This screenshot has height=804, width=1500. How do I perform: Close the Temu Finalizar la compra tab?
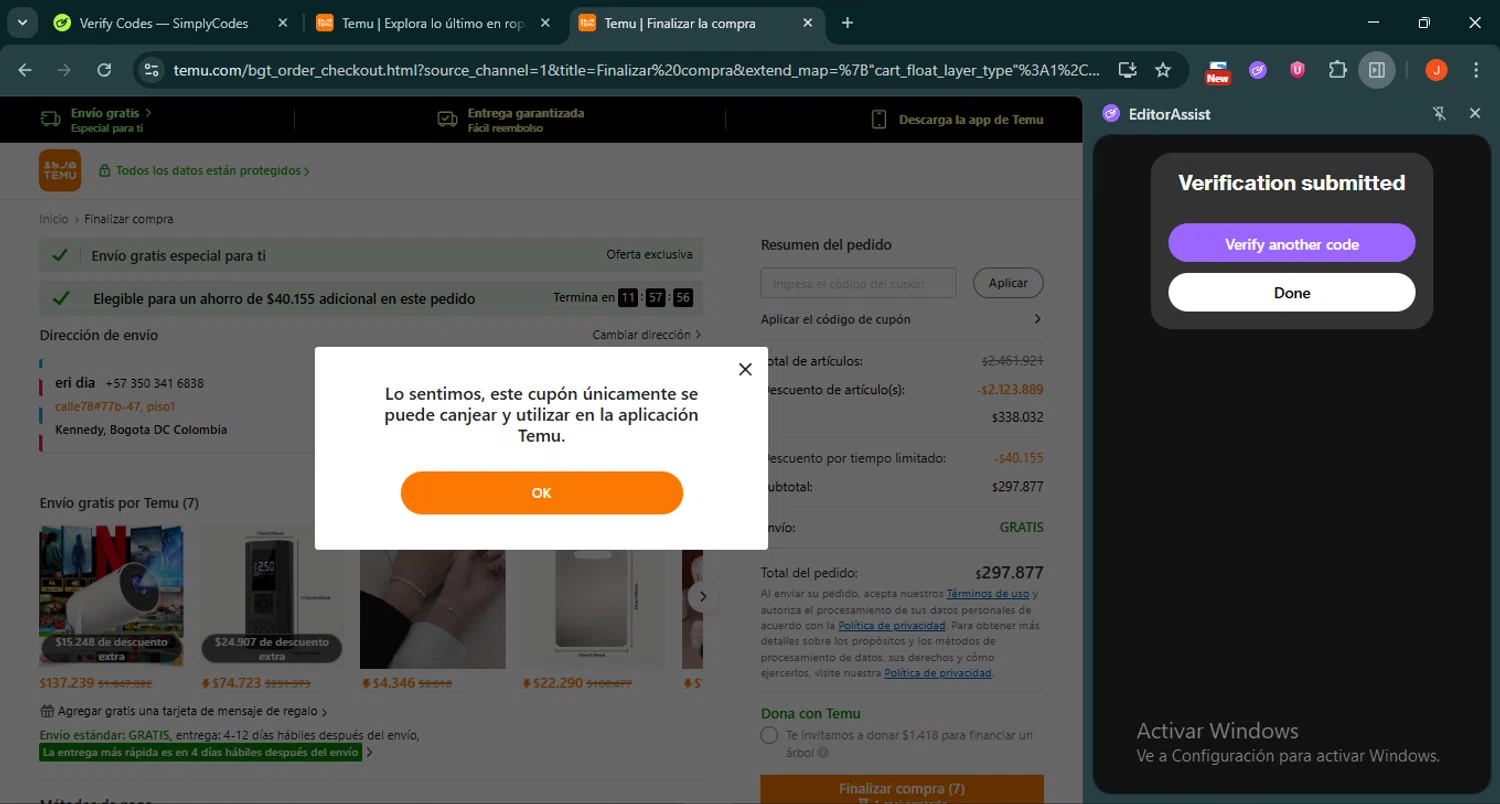click(807, 23)
